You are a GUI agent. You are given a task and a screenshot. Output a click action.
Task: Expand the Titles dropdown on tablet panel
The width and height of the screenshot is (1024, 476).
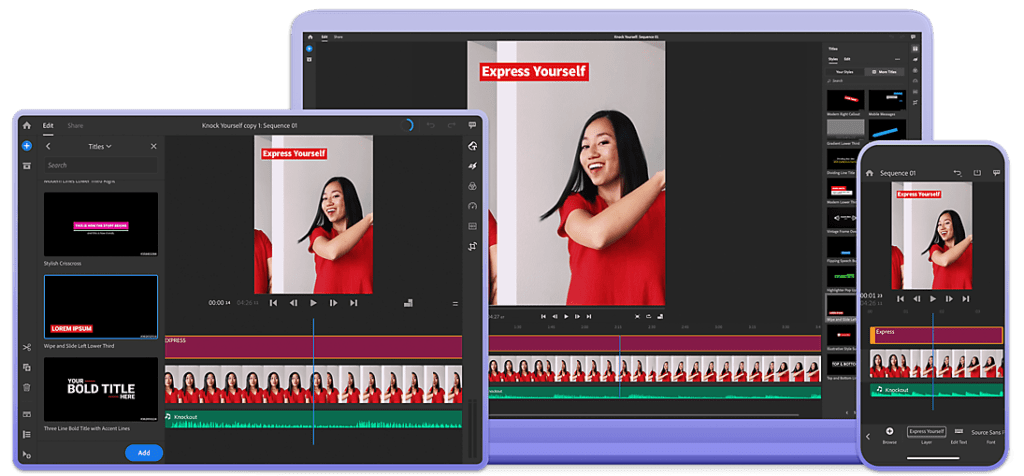pos(100,146)
